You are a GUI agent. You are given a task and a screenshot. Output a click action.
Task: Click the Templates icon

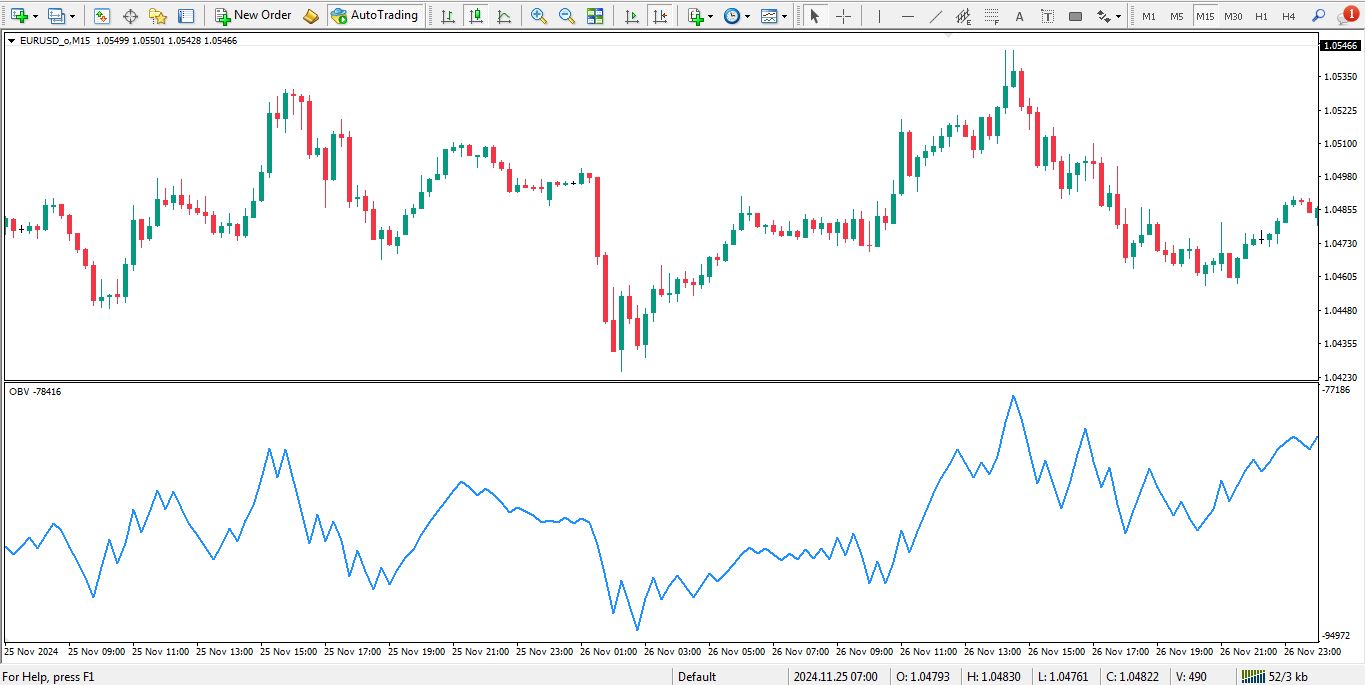(768, 16)
